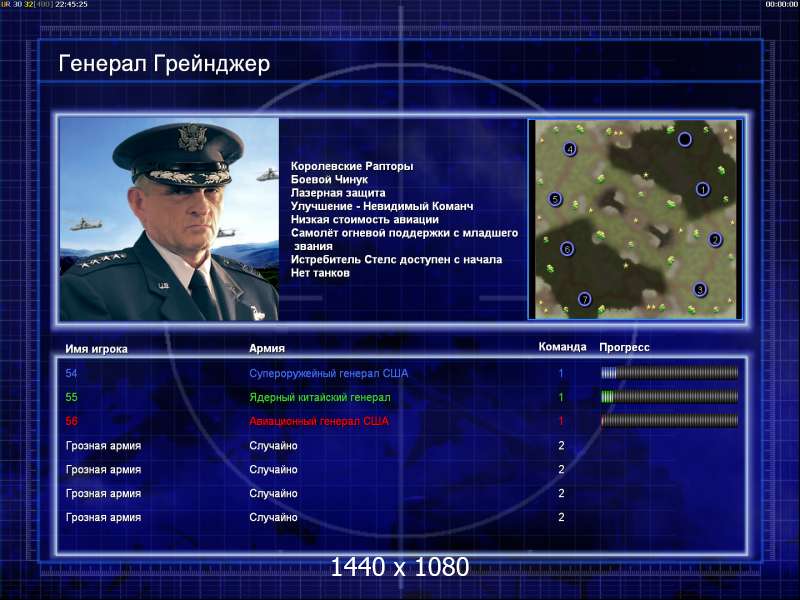The image size is (800, 600).
Task: Select player name "54" in blue
Action: [71, 373]
